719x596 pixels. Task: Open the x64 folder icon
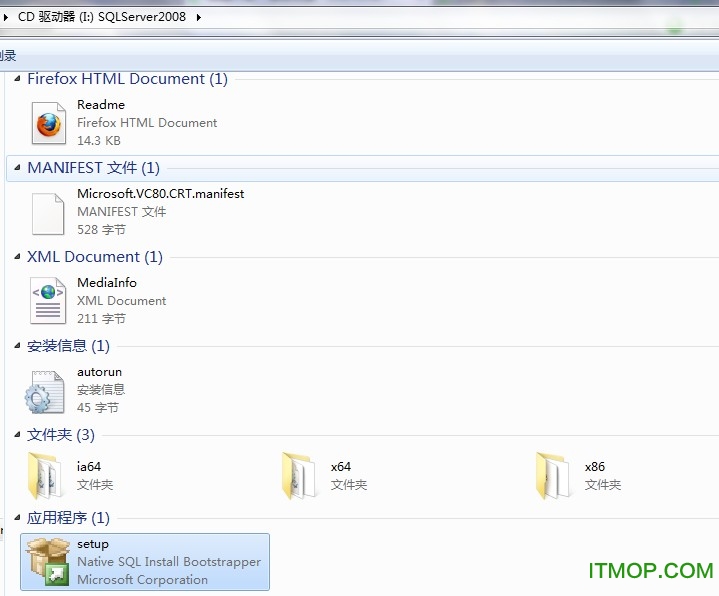[x=300, y=476]
